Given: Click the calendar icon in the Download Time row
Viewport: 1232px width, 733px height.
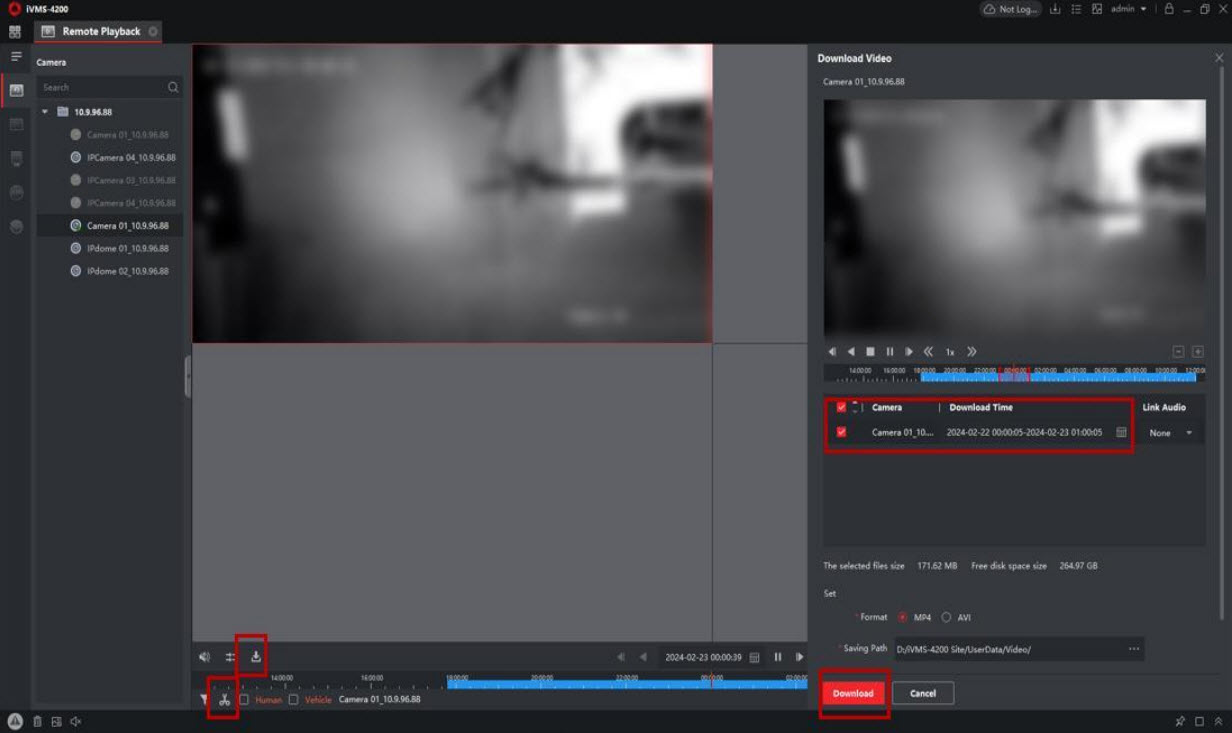Looking at the screenshot, I should [1121, 433].
